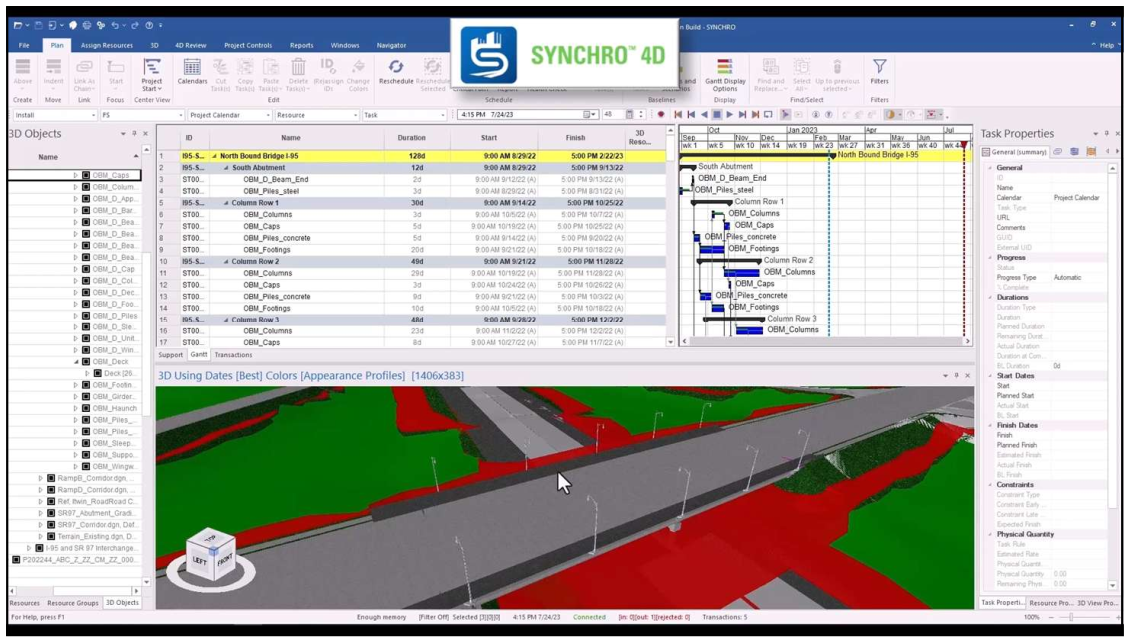The width and height of the screenshot is (1130, 637).
Task: Click the Focus Start icon
Action: 115,67
